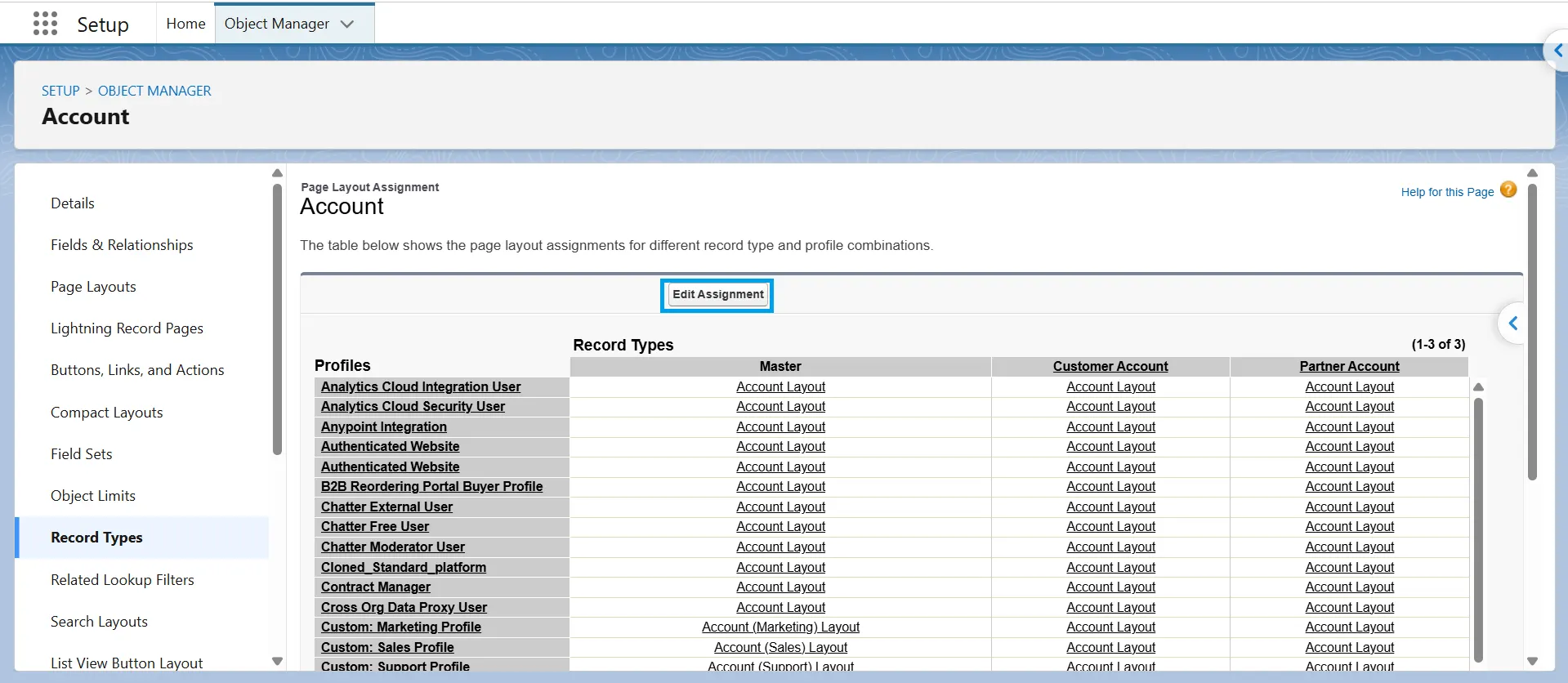Select Record Types sidebar item
This screenshot has width=1568, height=683.
96,538
